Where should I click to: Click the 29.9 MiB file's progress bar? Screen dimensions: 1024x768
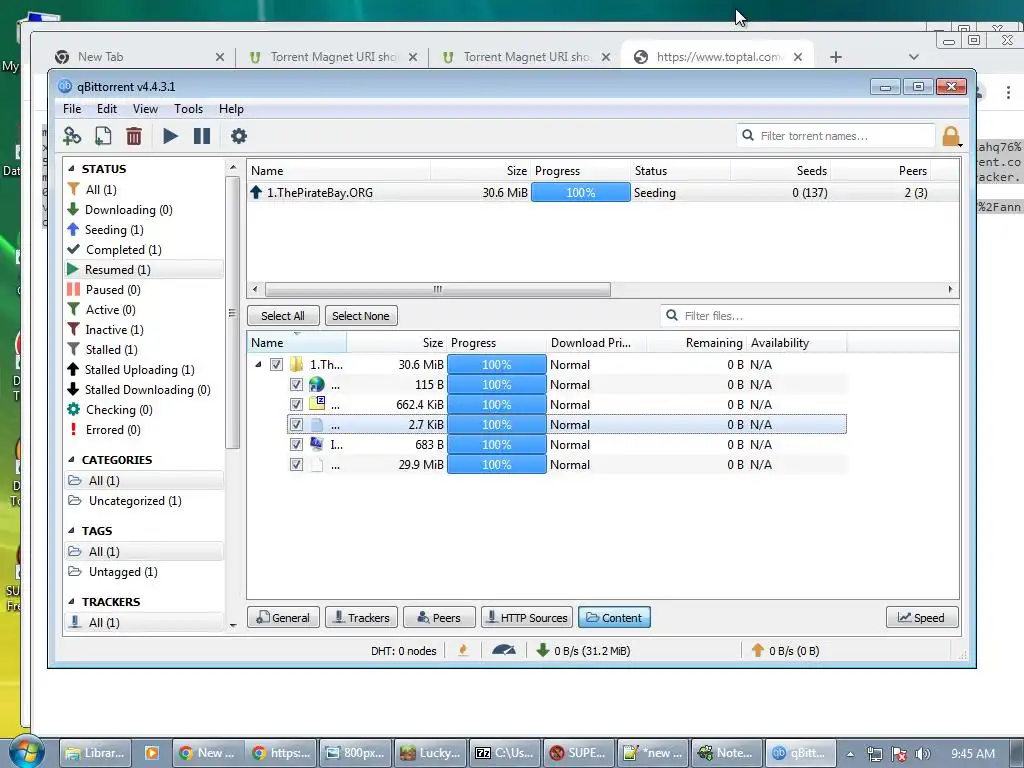(x=496, y=465)
